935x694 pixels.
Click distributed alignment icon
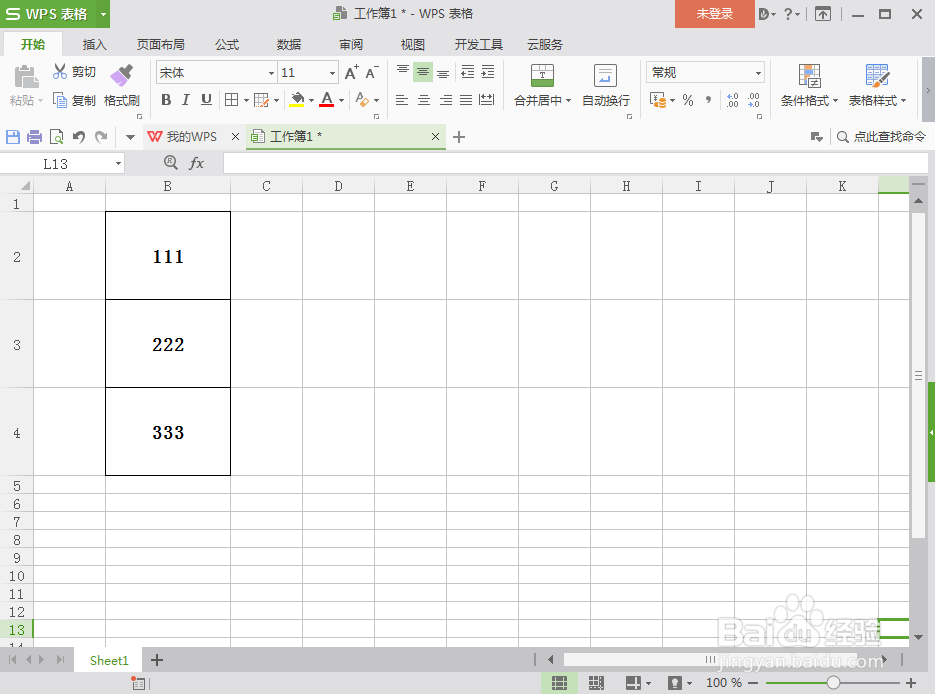[487, 100]
